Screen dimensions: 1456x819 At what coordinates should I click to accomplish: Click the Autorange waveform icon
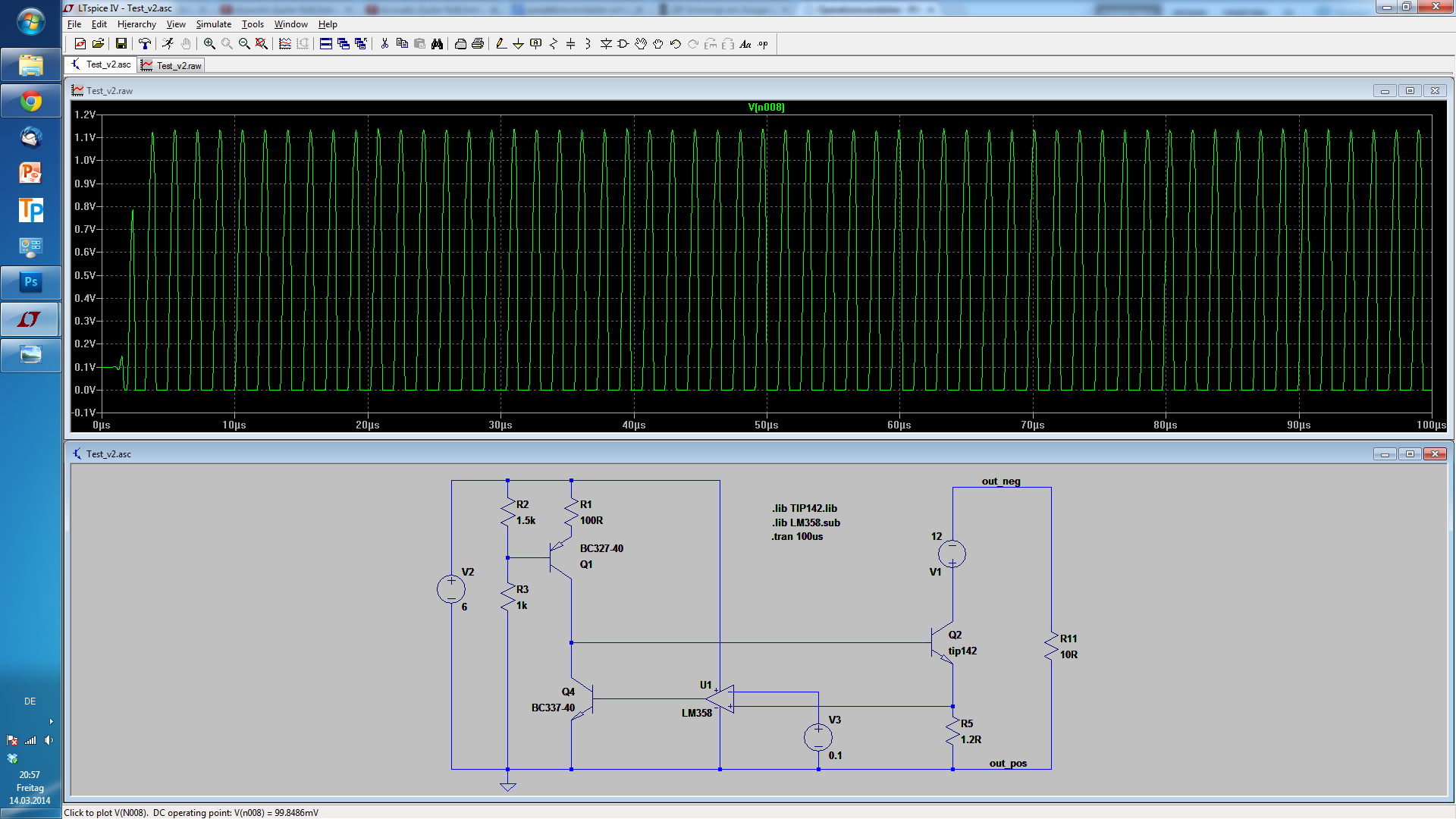coord(285,44)
